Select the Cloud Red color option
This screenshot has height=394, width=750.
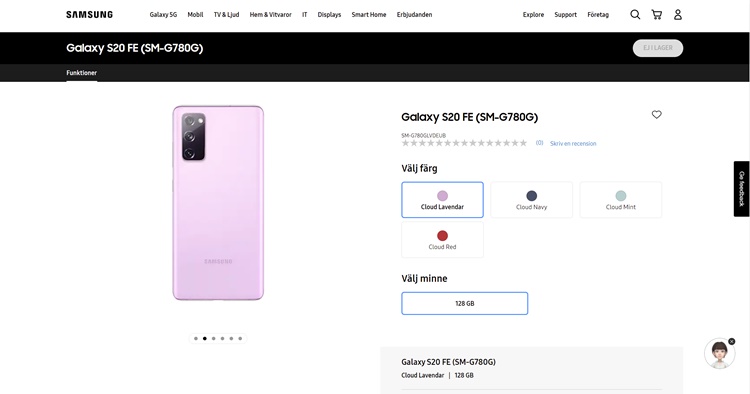442,240
